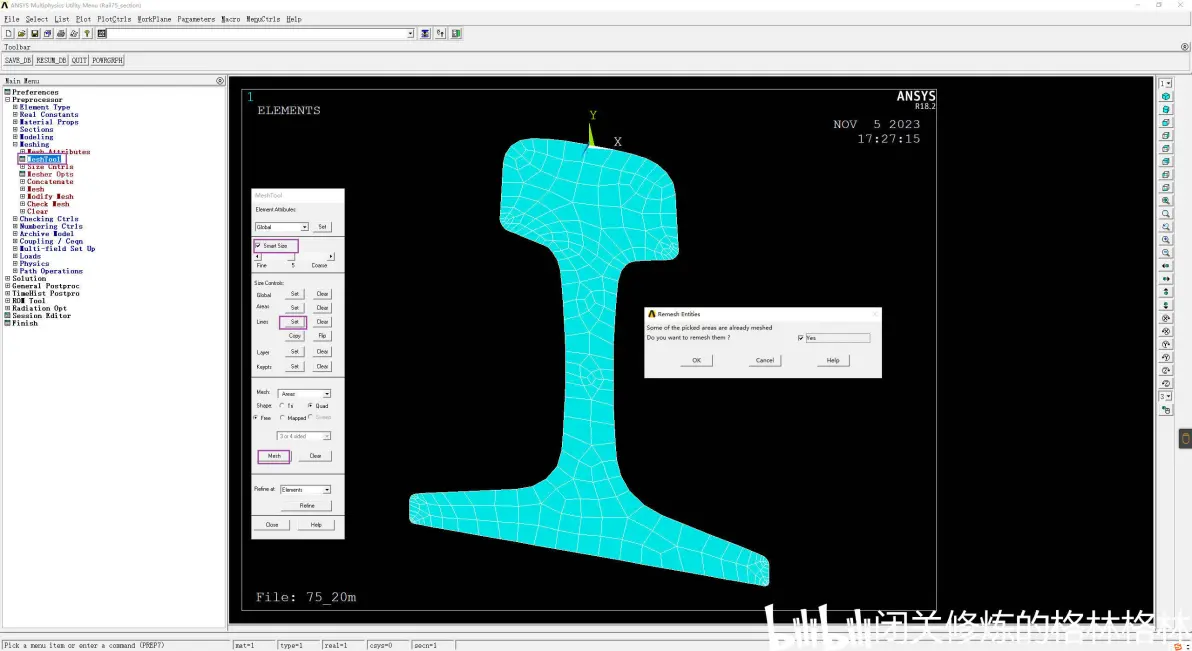
Task: Open the Pan-Zoom-Rotate toolbar icon
Action: [x=47, y=33]
